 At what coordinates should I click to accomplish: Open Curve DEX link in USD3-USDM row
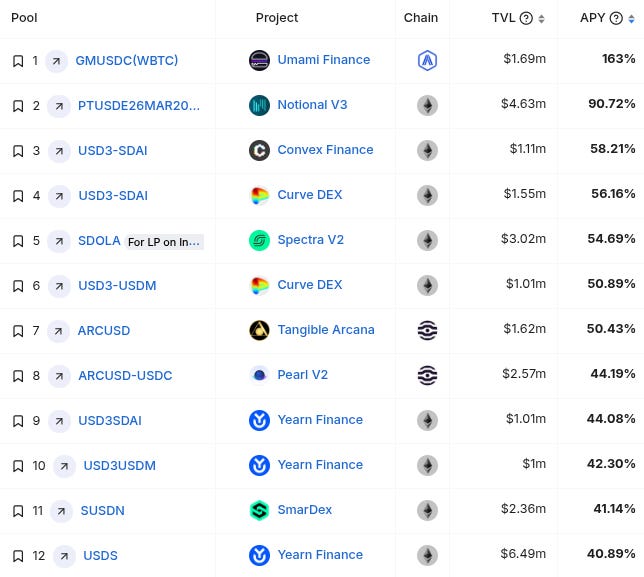coord(310,285)
